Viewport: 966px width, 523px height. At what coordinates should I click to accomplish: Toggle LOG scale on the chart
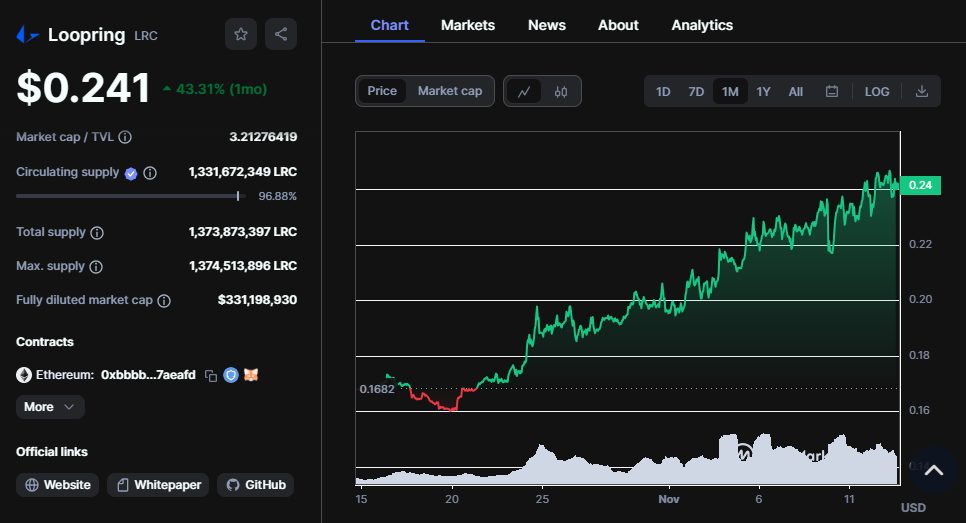[x=877, y=91]
